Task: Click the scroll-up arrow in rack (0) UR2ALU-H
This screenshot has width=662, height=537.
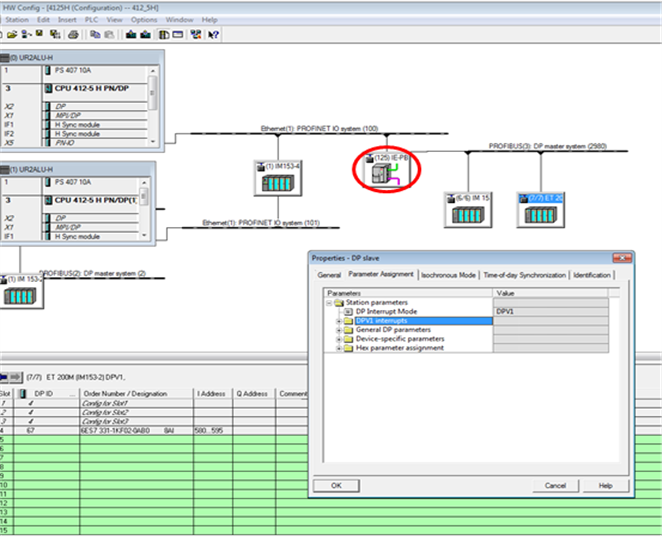Action: [x=153, y=71]
